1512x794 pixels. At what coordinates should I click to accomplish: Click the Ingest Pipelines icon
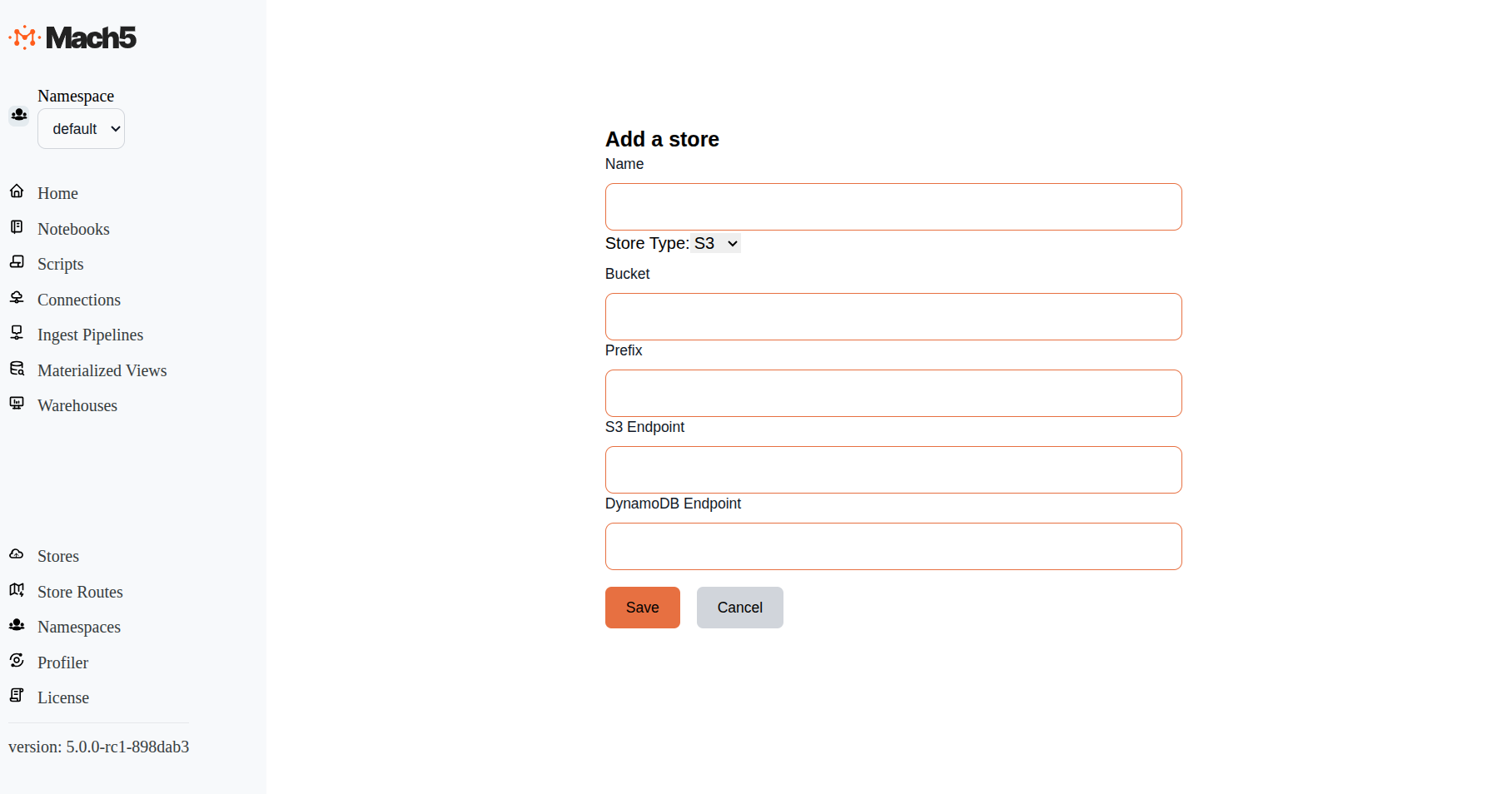17,333
